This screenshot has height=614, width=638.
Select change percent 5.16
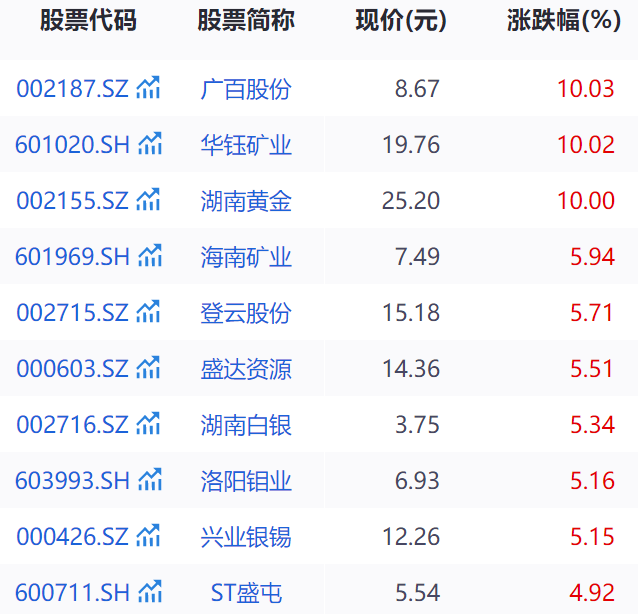tap(592, 481)
